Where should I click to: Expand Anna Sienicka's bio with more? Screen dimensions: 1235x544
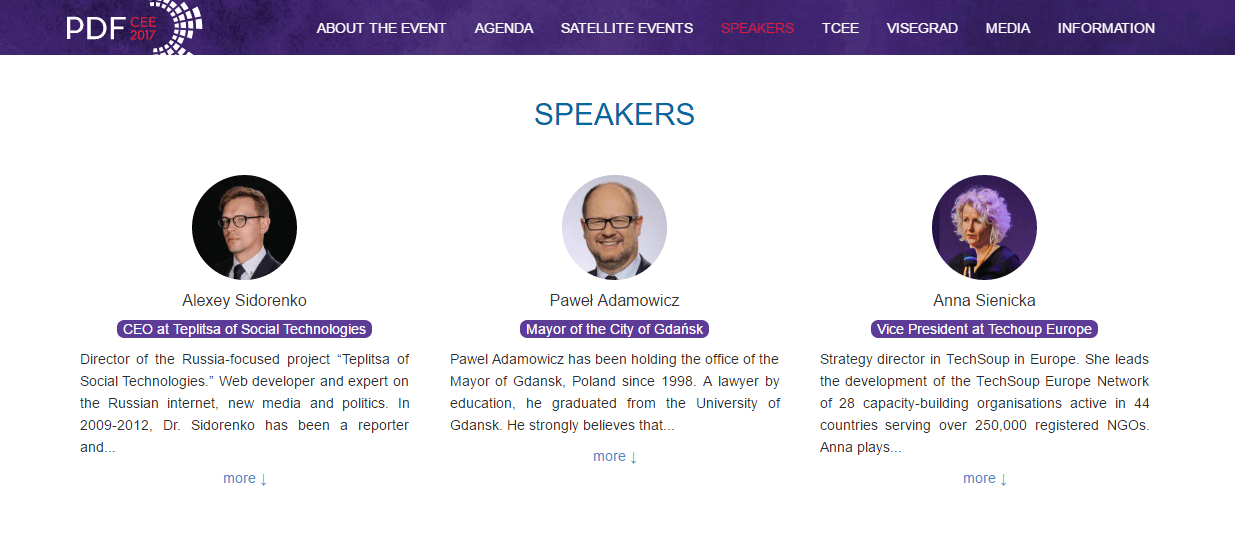tap(985, 478)
